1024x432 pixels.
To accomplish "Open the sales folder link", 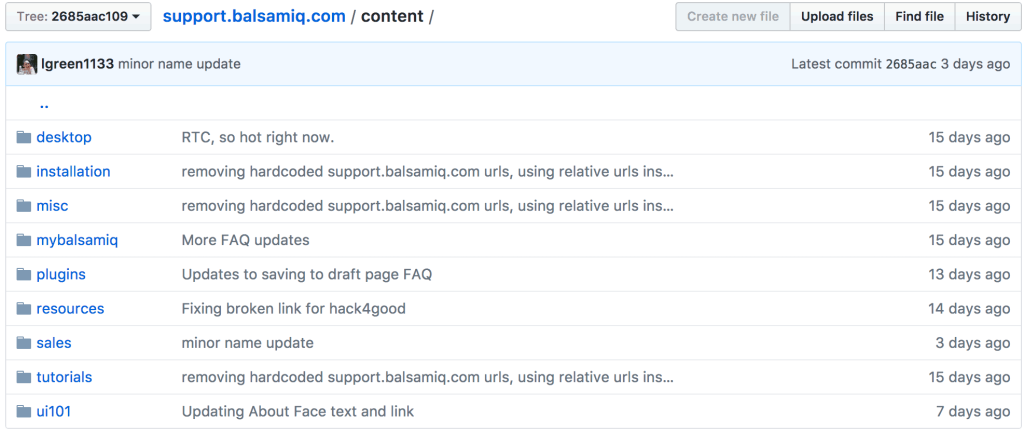I will 54,343.
